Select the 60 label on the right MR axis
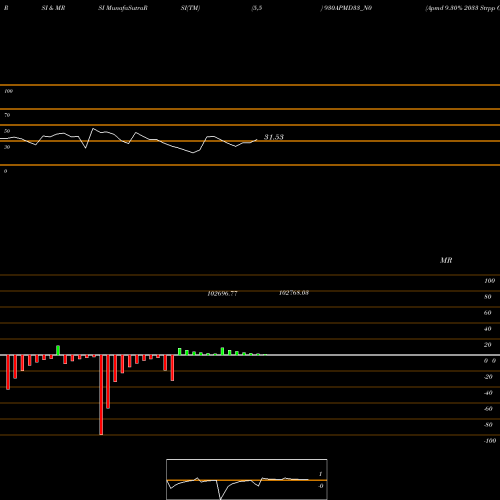 pos(488,313)
